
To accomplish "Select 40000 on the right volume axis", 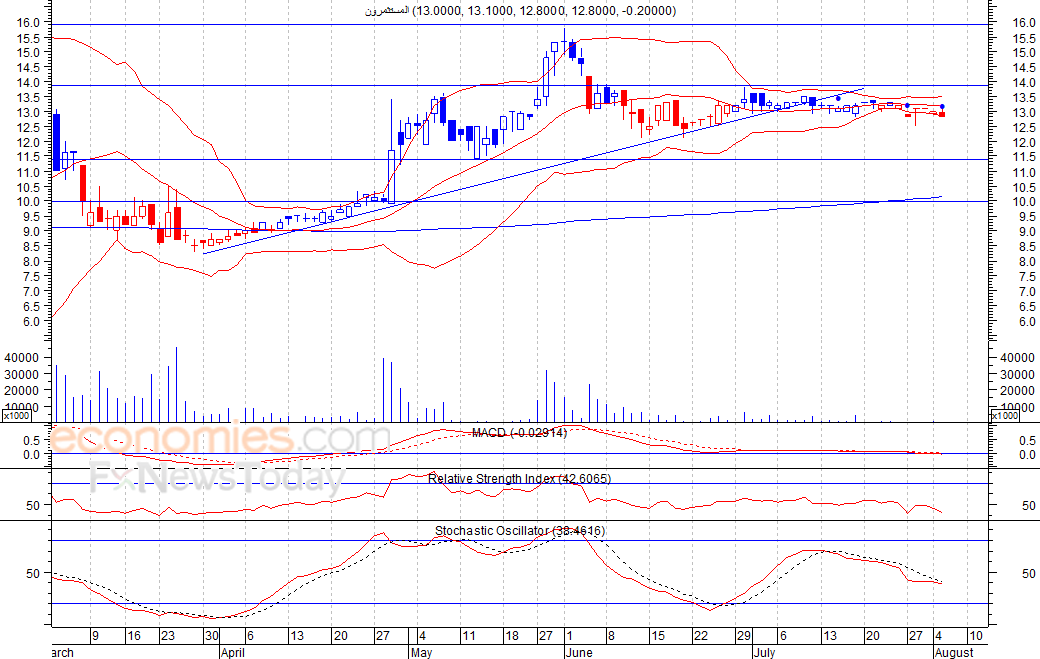I will click(x=1017, y=357).
